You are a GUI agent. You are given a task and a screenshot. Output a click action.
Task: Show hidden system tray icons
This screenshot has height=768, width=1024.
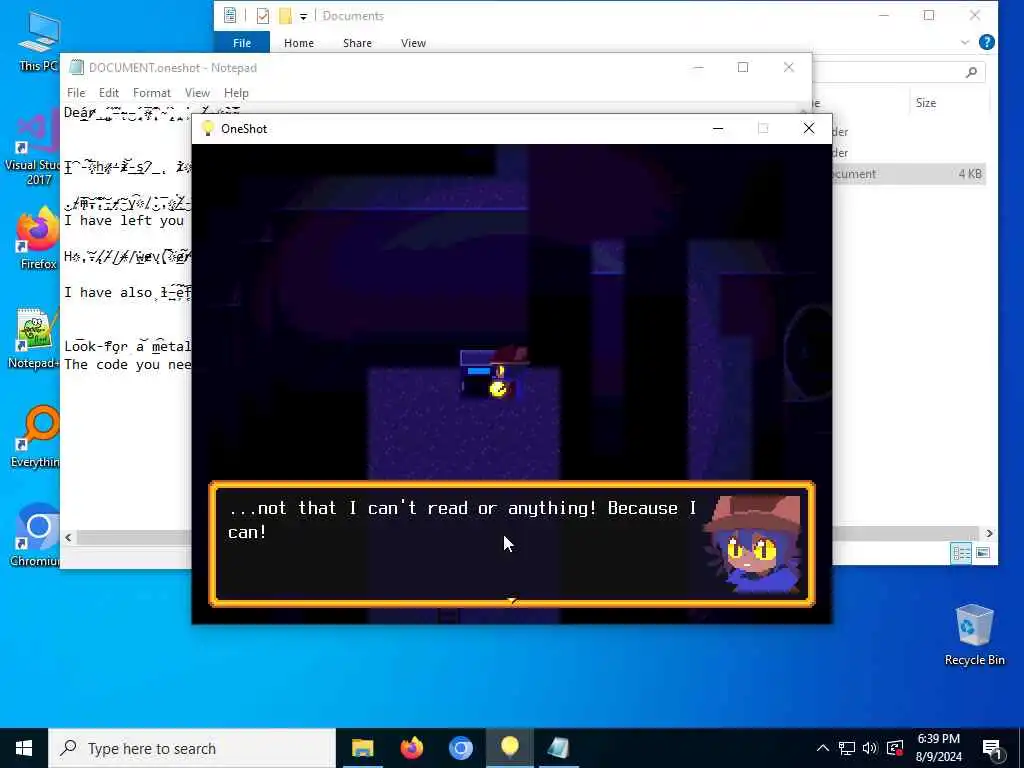click(823, 748)
